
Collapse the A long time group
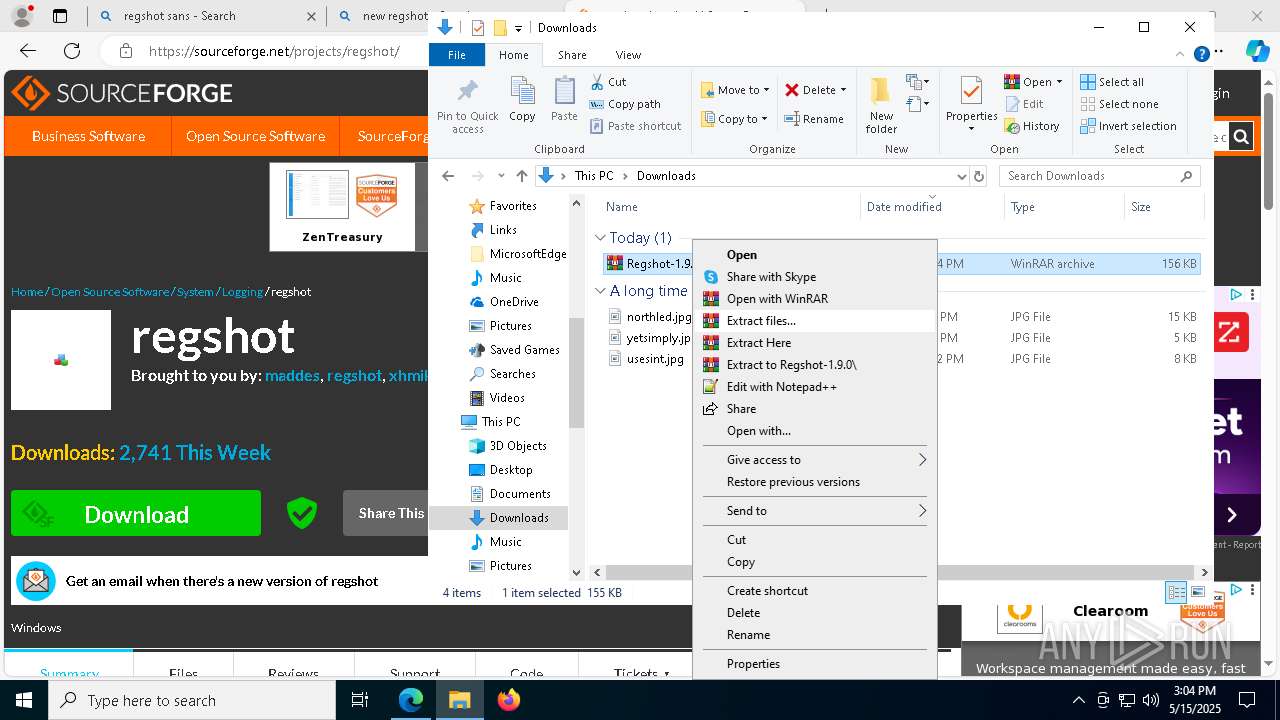click(x=600, y=291)
